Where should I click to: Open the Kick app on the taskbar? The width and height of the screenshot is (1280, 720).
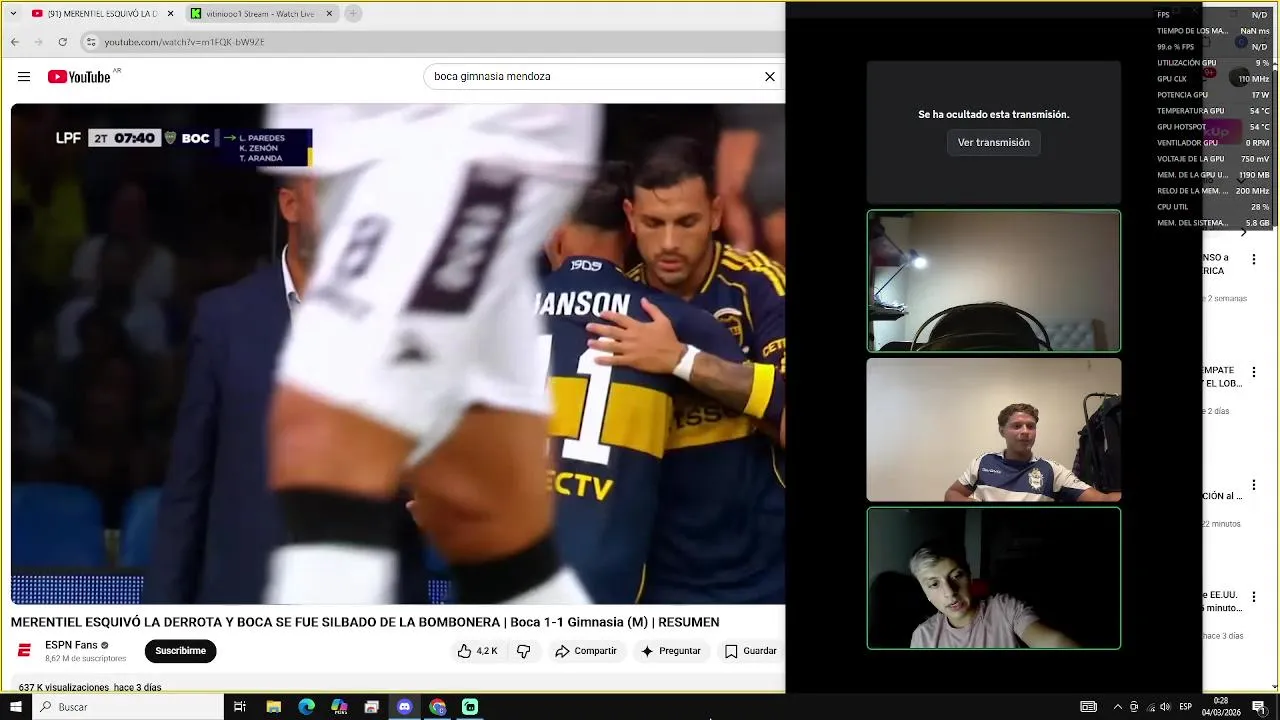pyautogui.click(x=470, y=707)
